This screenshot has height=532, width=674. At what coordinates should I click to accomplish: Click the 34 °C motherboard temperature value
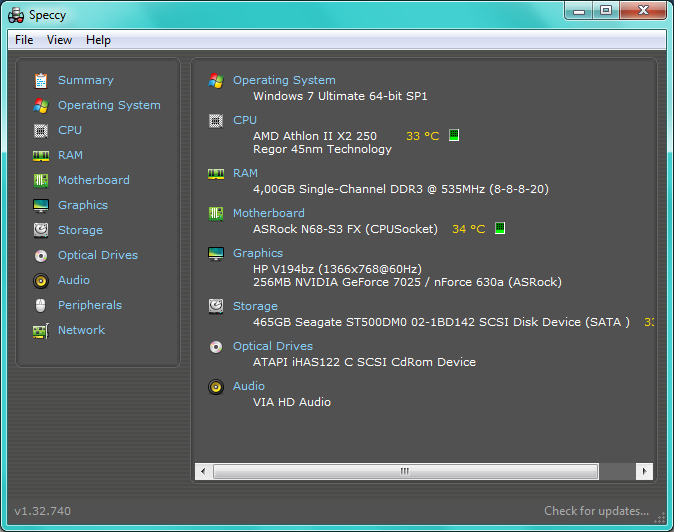click(x=469, y=229)
